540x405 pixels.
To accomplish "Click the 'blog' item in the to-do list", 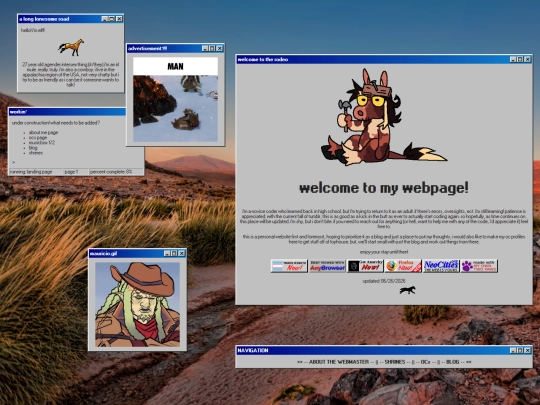I will pyautogui.click(x=33, y=148).
